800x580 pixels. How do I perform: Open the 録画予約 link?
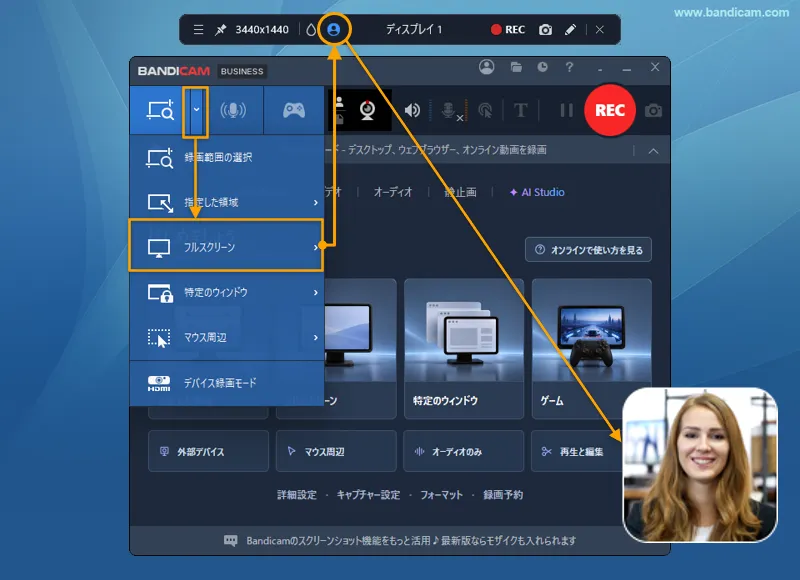coord(503,494)
